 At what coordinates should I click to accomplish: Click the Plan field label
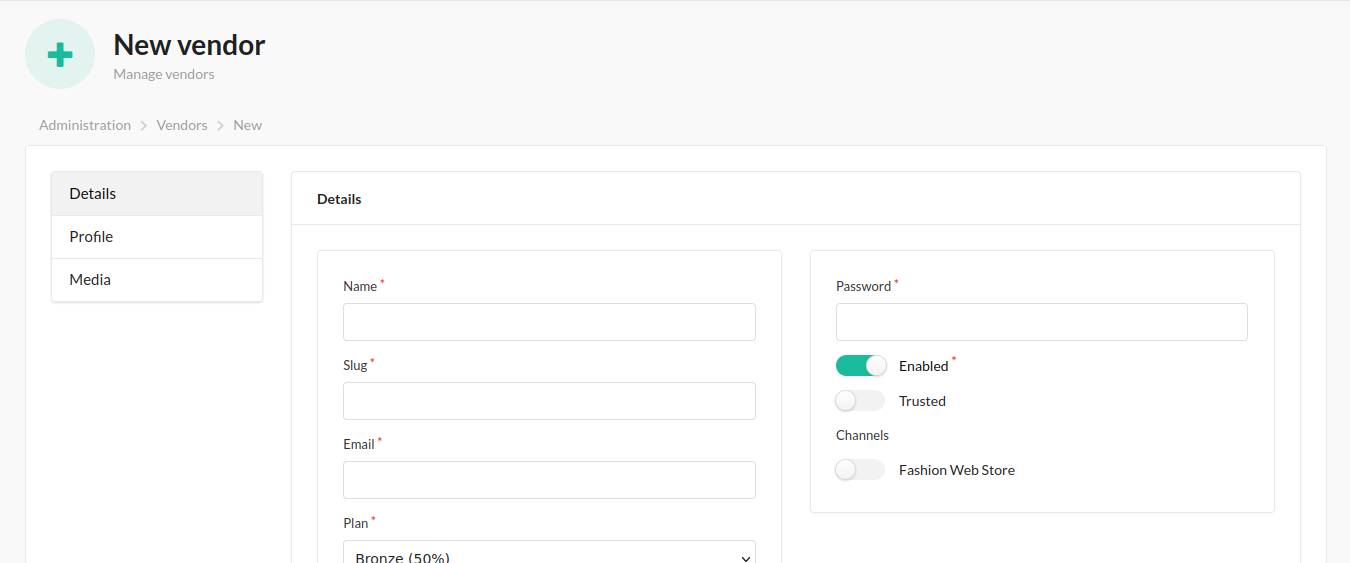(x=355, y=523)
